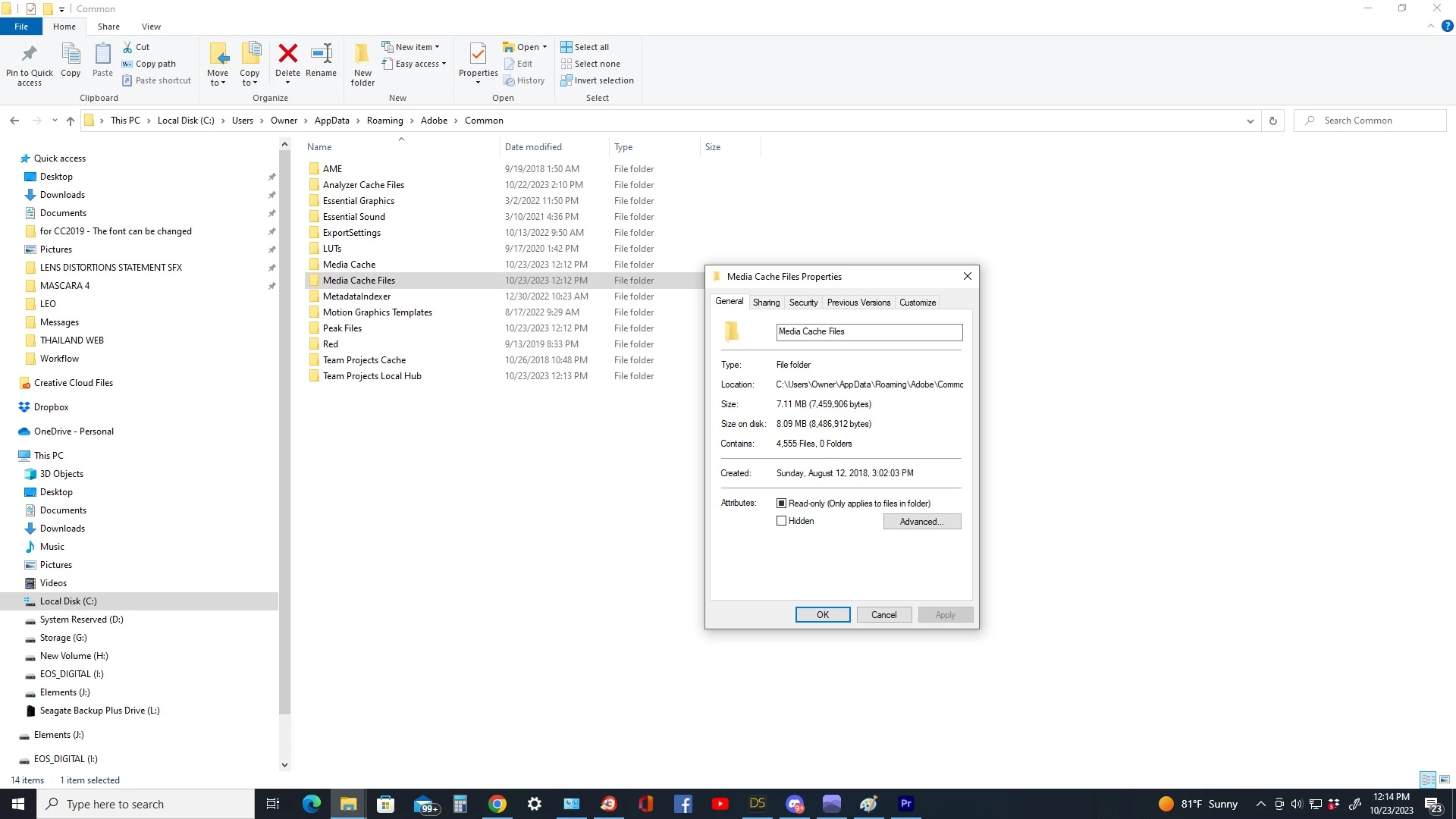Image resolution: width=1456 pixels, height=819 pixels.
Task: Click the Copy path icon
Action: tap(127, 64)
